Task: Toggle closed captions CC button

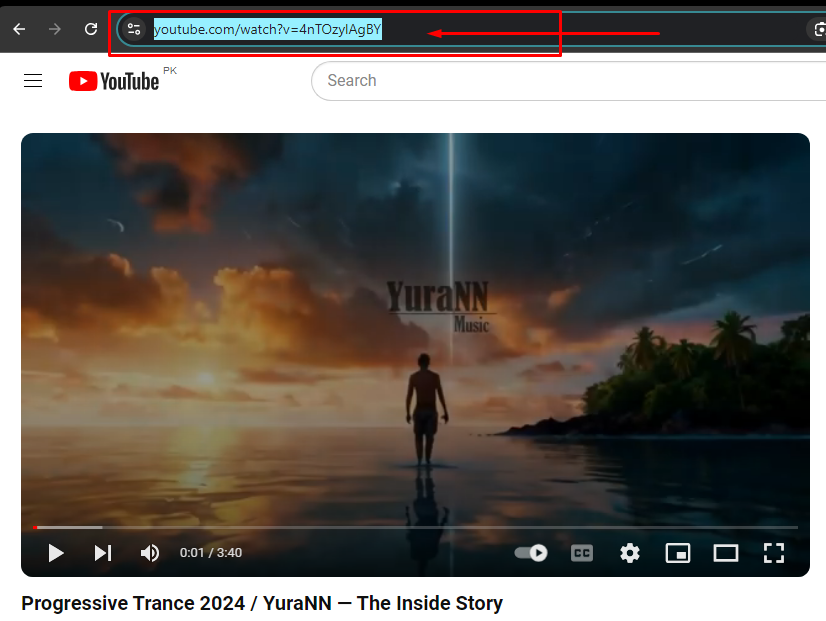Action: pyautogui.click(x=582, y=553)
